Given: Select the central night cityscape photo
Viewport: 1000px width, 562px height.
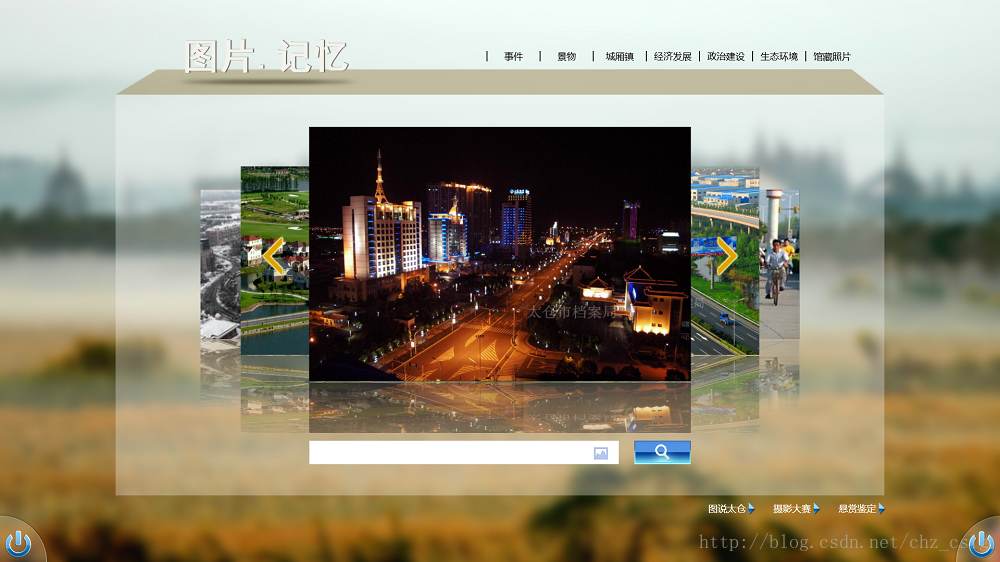Looking at the screenshot, I should point(499,254).
